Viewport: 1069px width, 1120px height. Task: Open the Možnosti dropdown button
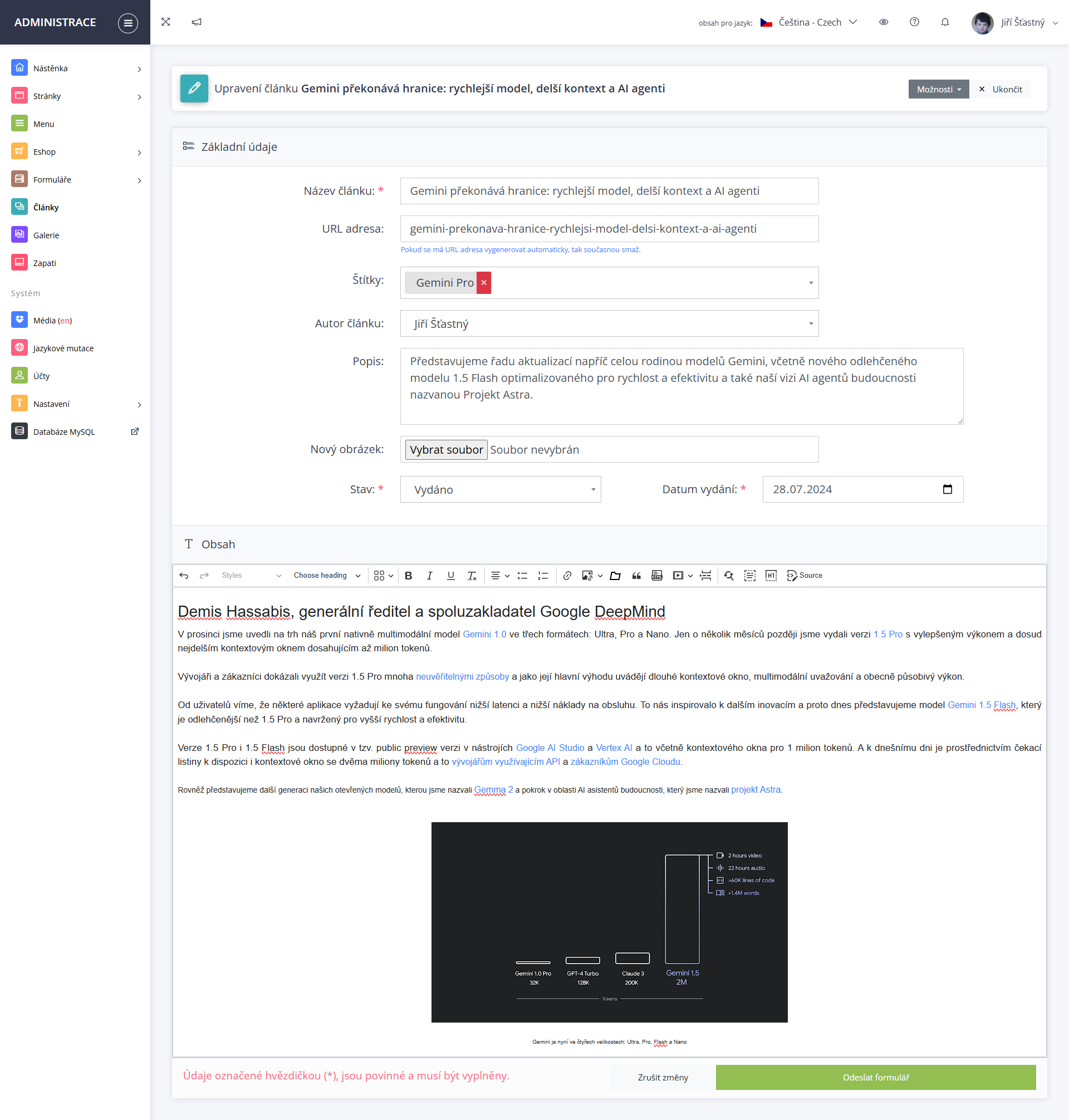coord(938,90)
